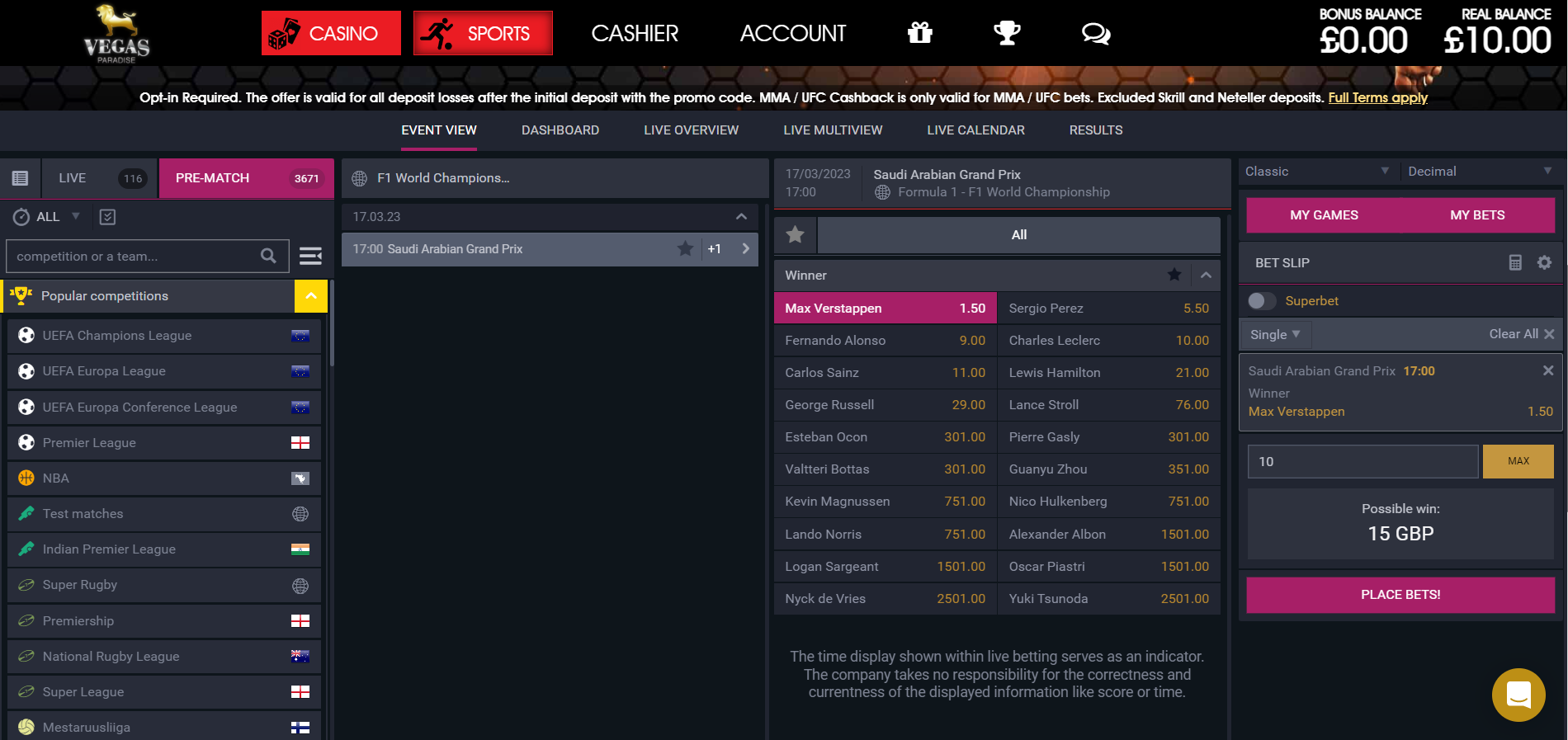
Task: Open Full Terms apply link
Action: point(1377,97)
